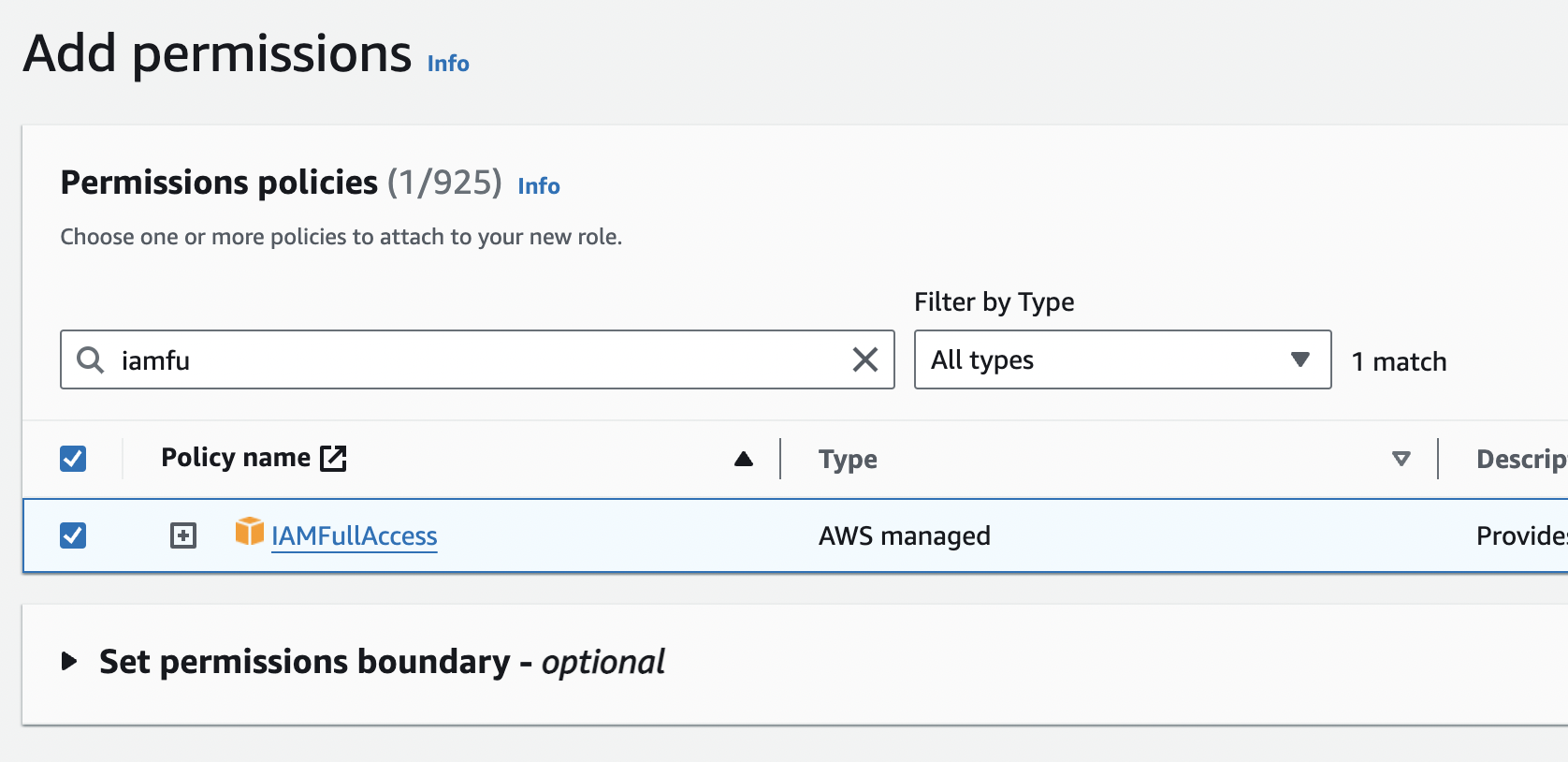Clear the policy search using X icon
This screenshot has width=1568, height=762.
865,359
